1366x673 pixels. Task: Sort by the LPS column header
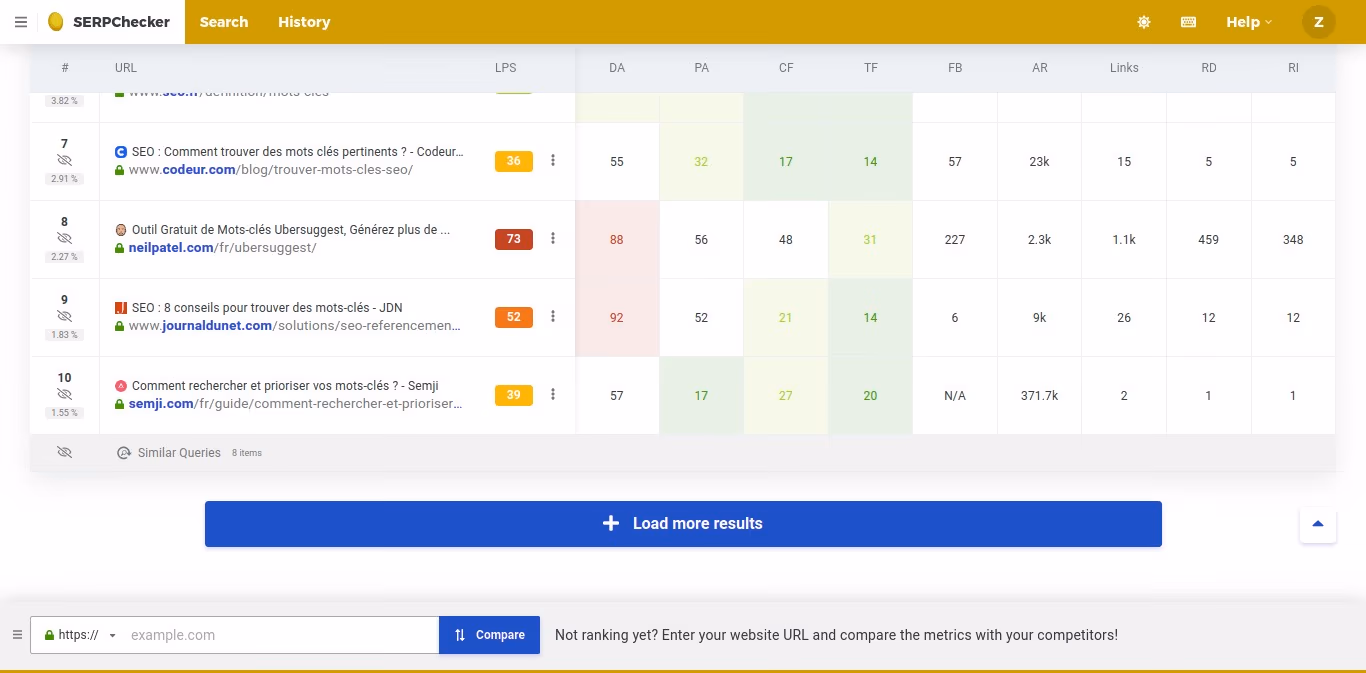click(x=506, y=68)
